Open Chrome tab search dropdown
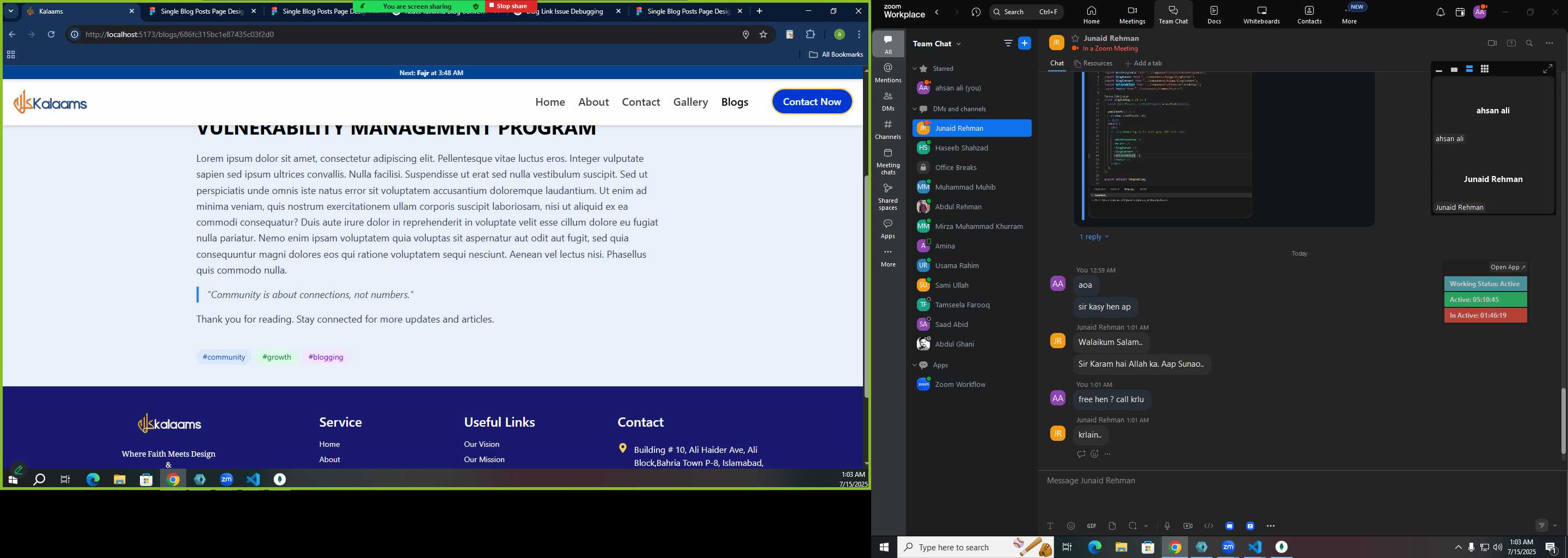The image size is (1568, 558). click(11, 11)
